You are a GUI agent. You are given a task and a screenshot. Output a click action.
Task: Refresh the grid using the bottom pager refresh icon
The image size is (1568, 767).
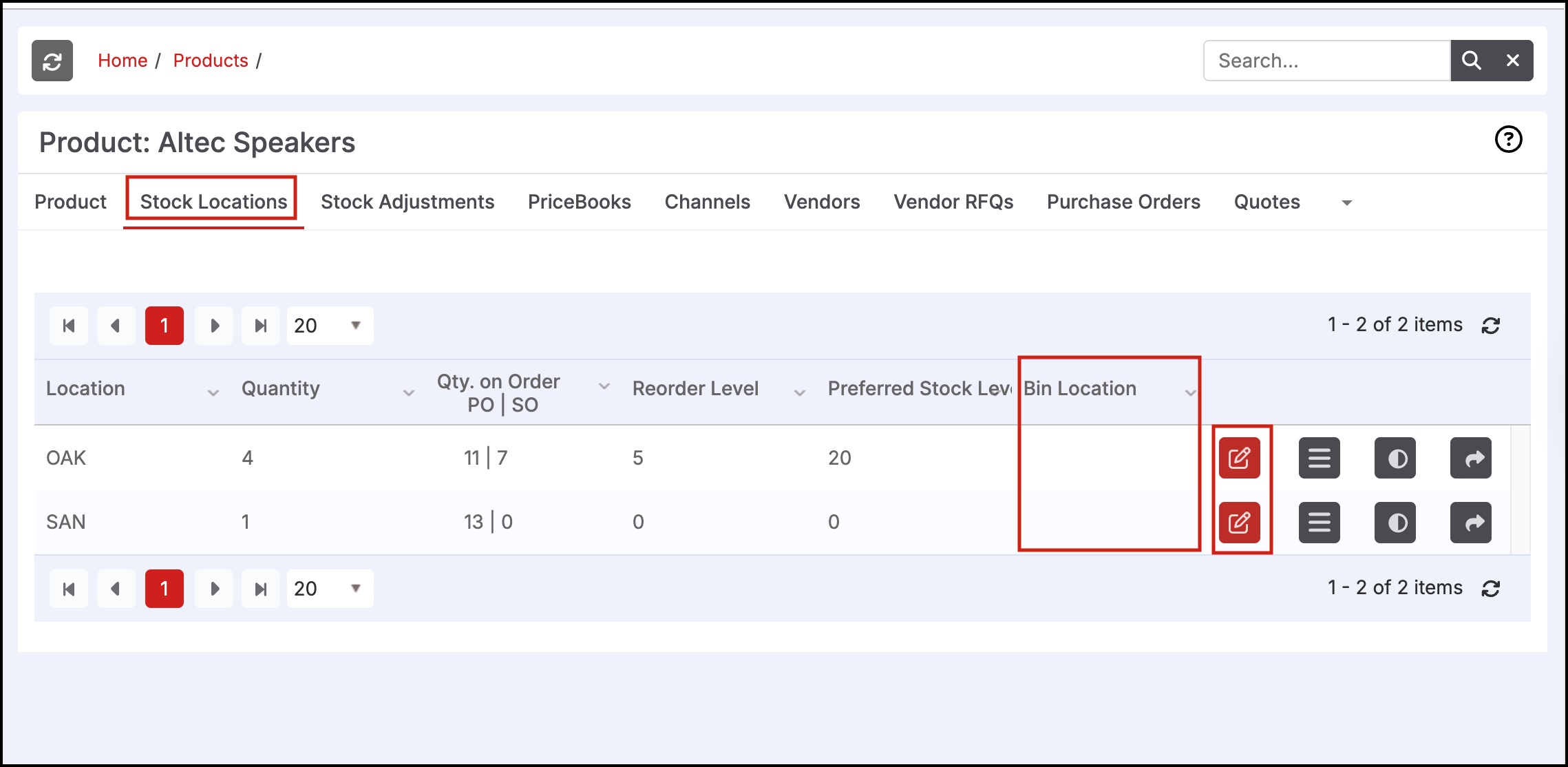tap(1491, 589)
